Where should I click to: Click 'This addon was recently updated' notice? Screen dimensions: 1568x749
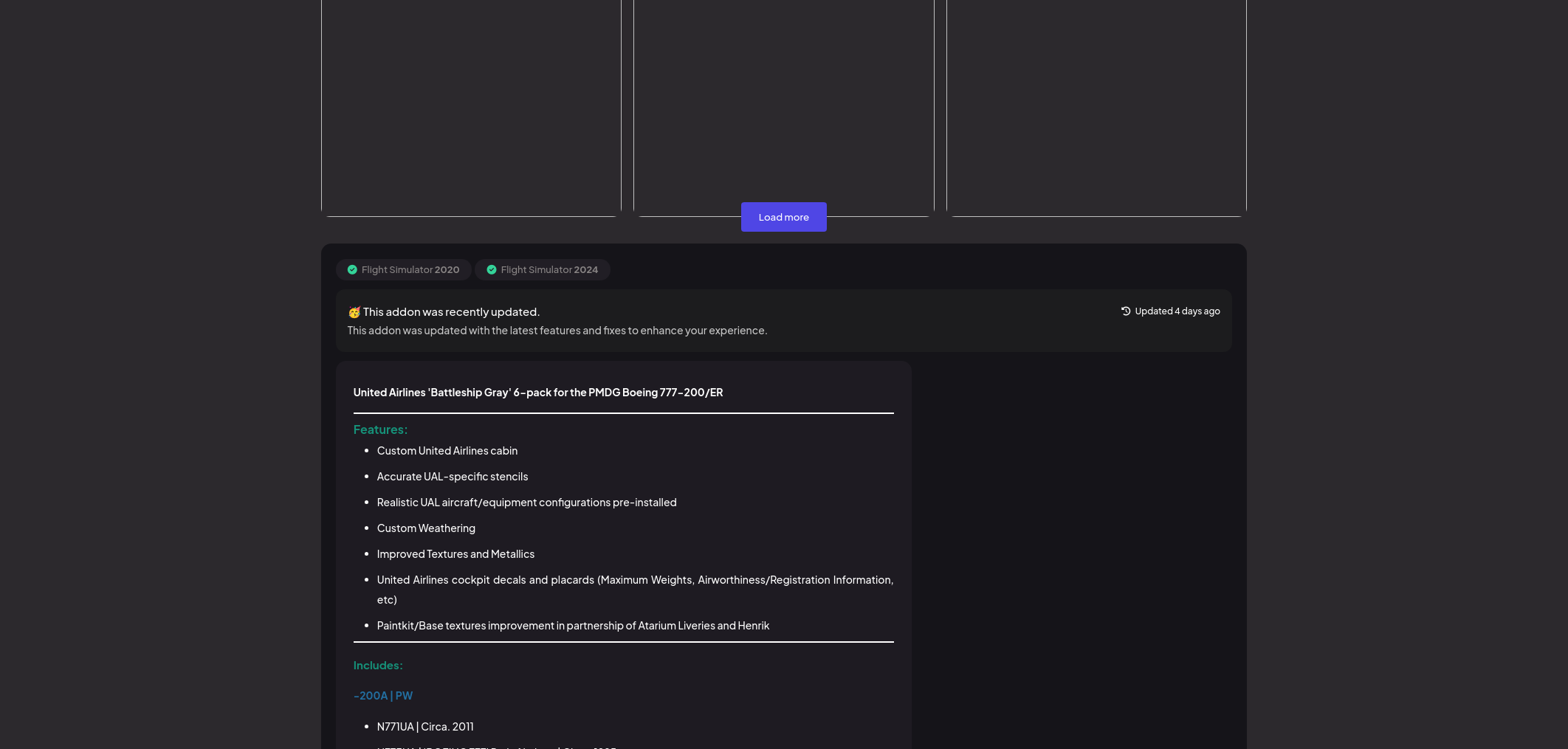click(451, 312)
